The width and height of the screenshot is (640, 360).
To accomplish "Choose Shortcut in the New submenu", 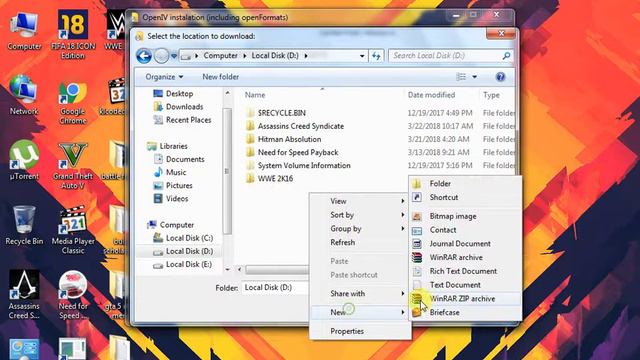I will [465, 198].
